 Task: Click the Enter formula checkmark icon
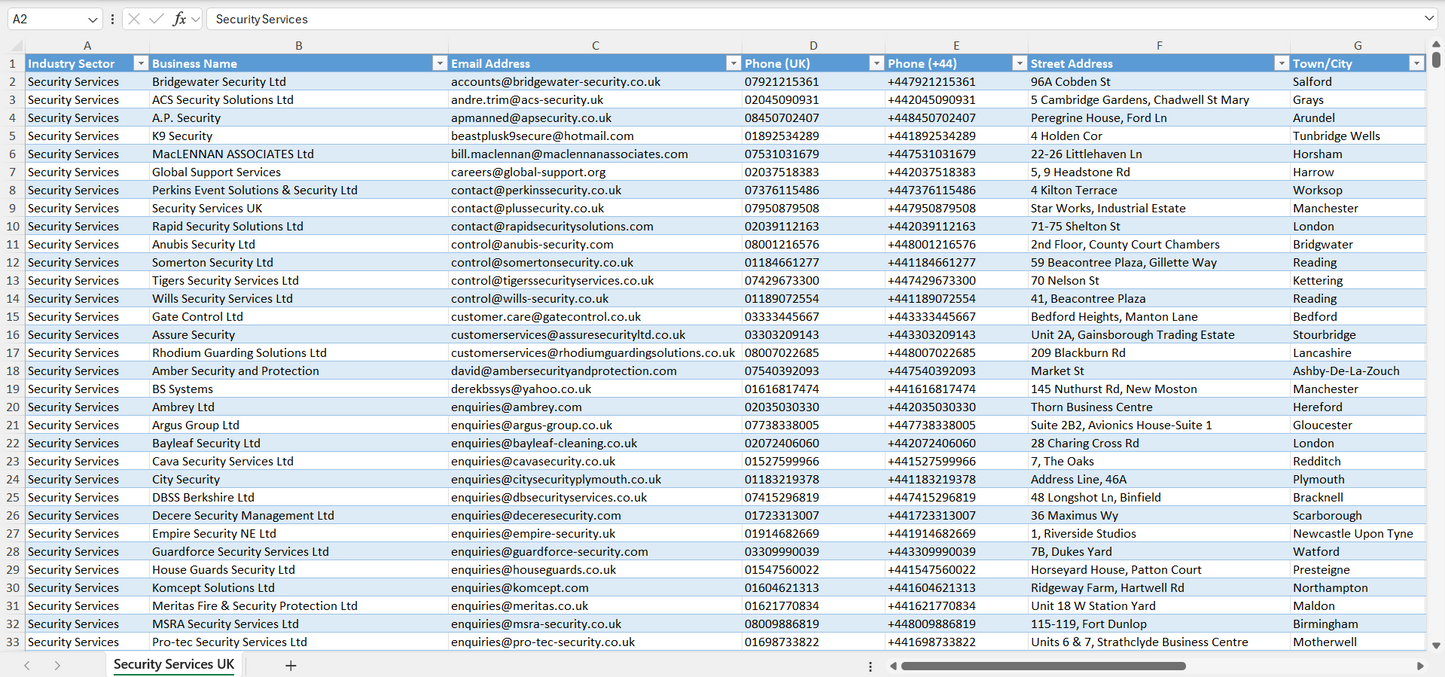click(156, 19)
